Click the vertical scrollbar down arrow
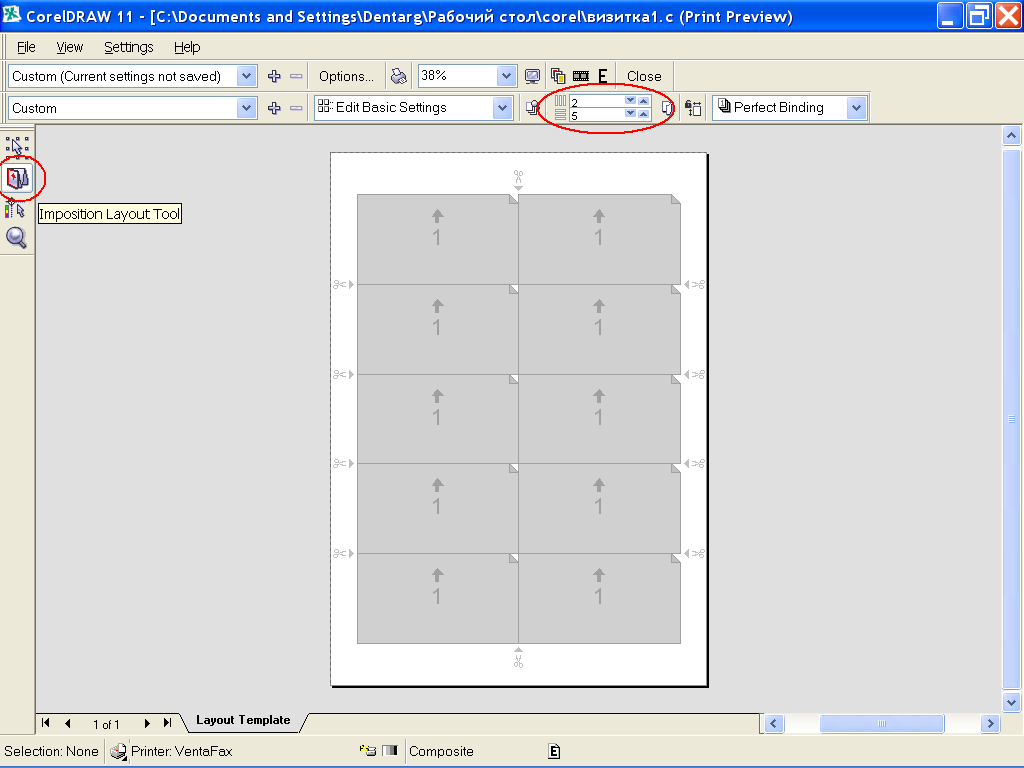Screen dimensions: 1024x768 tap(1012, 703)
